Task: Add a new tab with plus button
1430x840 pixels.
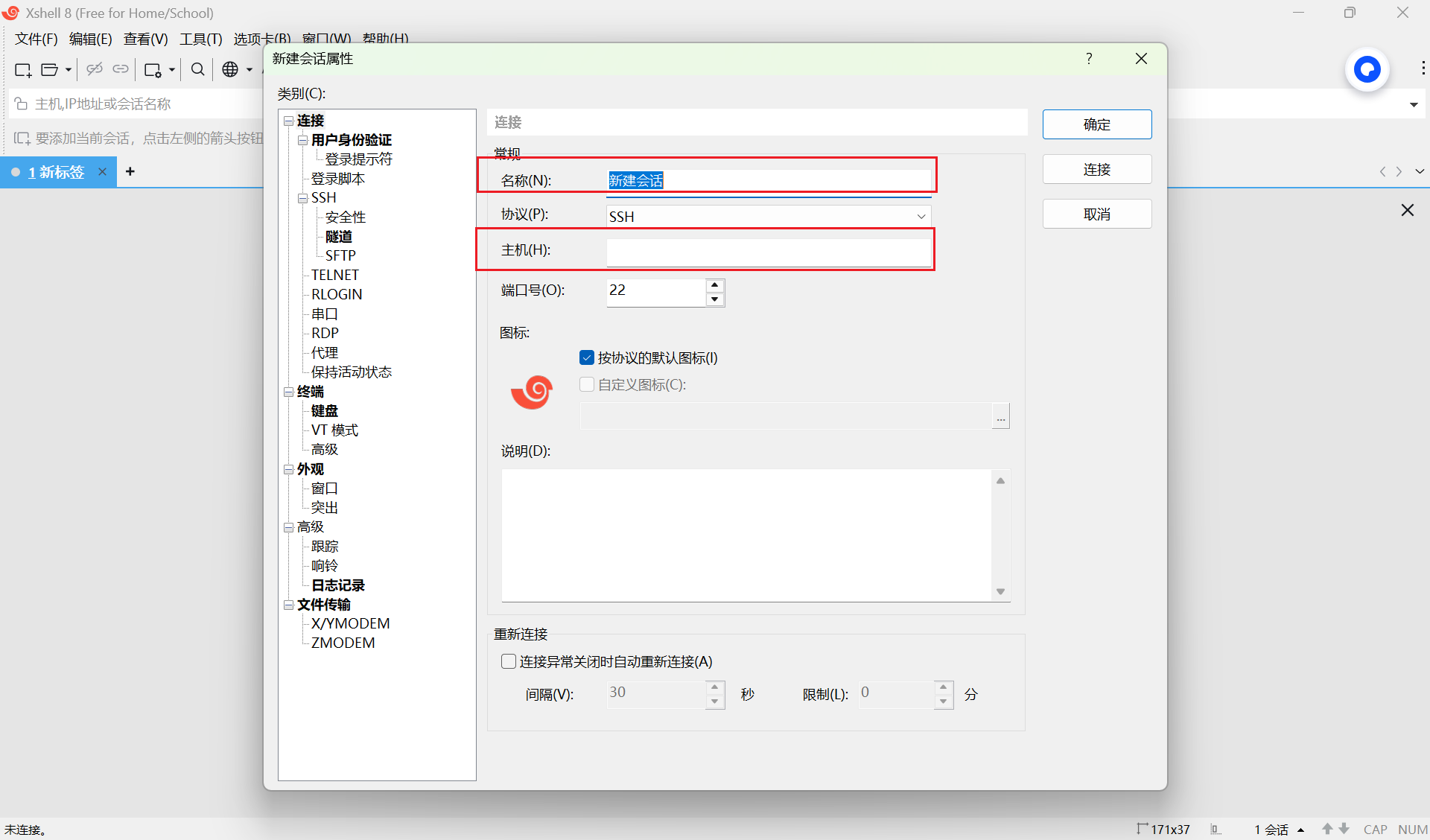Action: 130,171
